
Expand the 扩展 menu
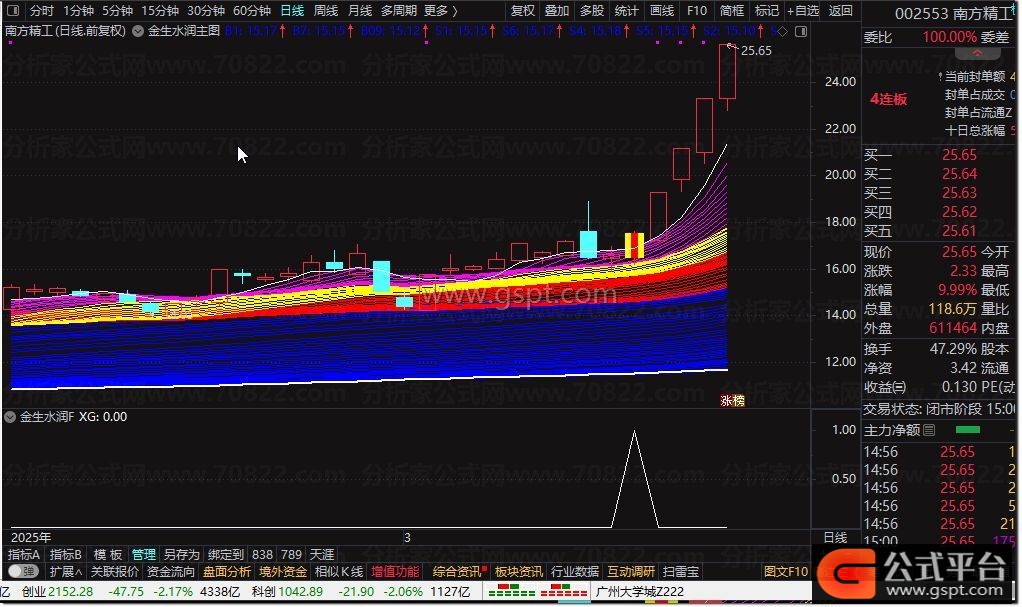66,572
